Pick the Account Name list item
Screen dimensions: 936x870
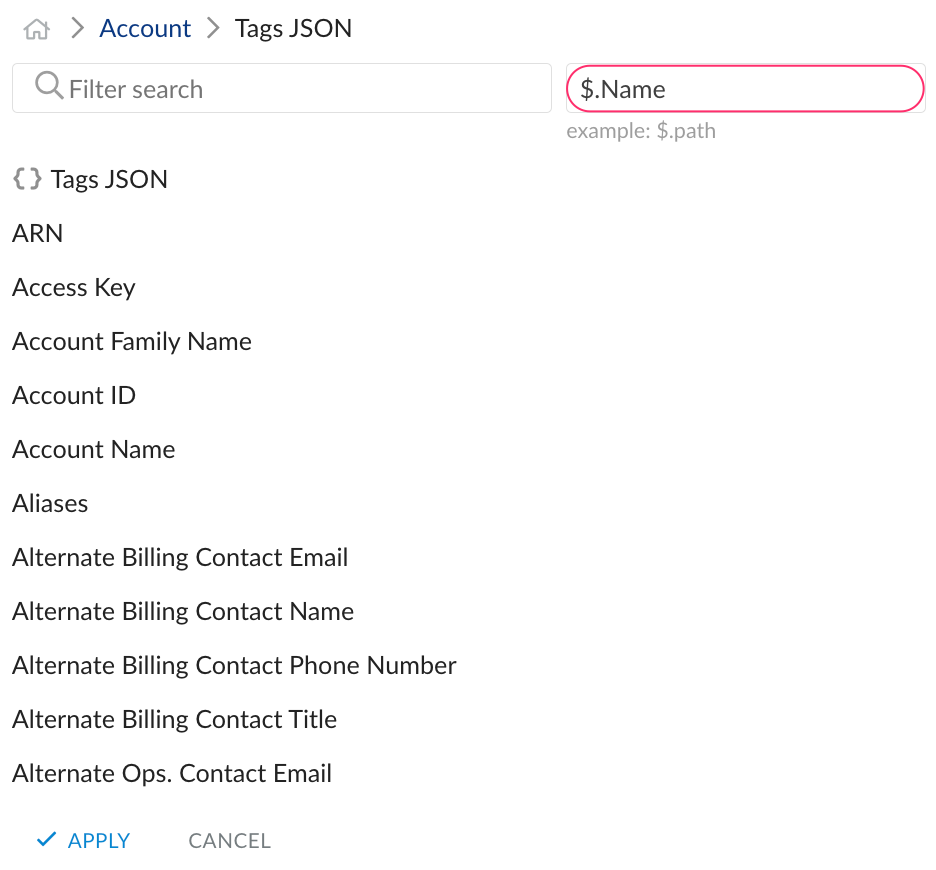coord(93,449)
